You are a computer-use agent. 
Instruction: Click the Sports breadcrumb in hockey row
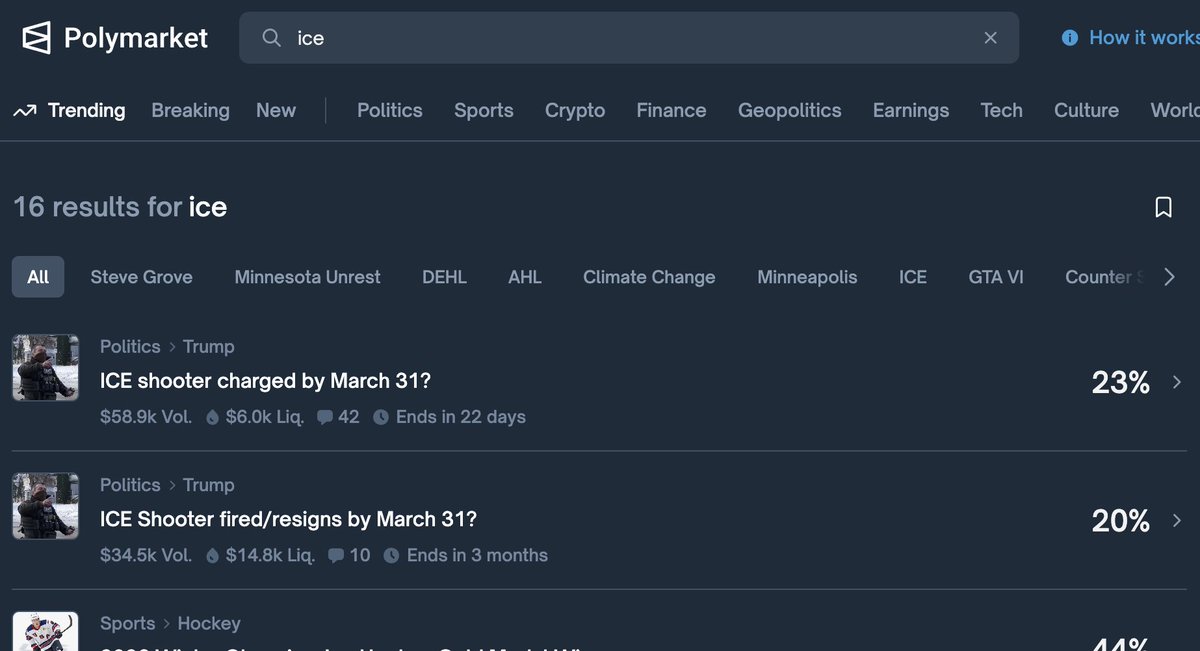point(128,624)
